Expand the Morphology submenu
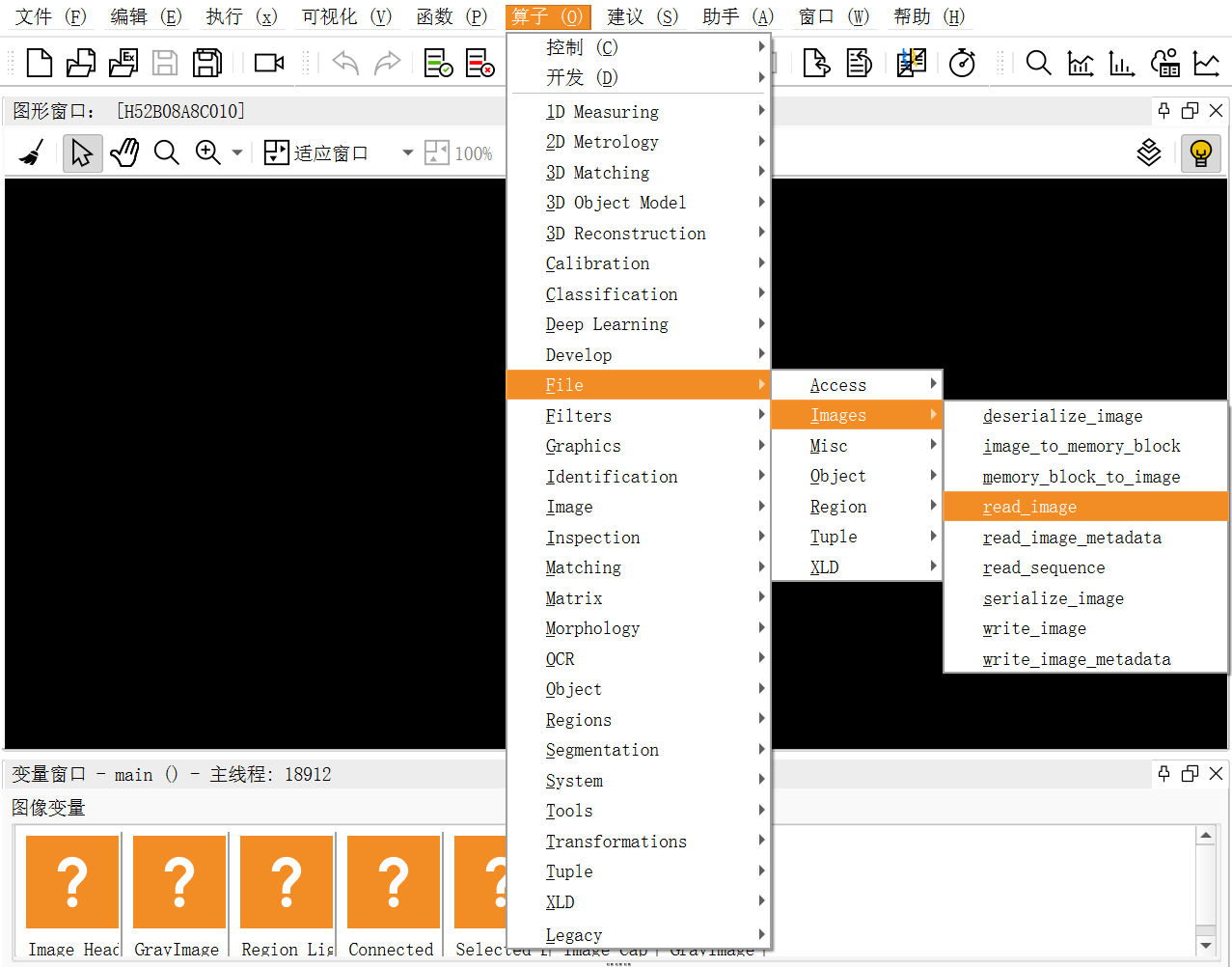Viewport: 1232px width, 967px height. 639,628
